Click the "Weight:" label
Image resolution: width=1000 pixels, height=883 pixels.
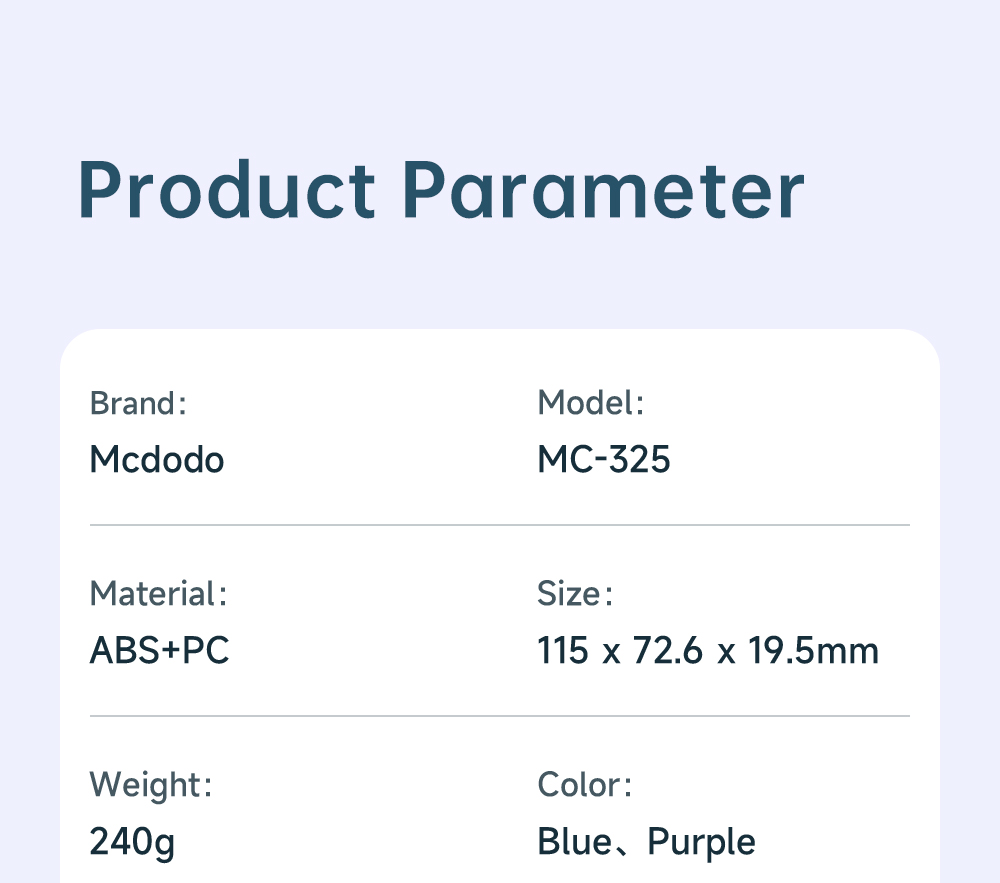pos(150,785)
